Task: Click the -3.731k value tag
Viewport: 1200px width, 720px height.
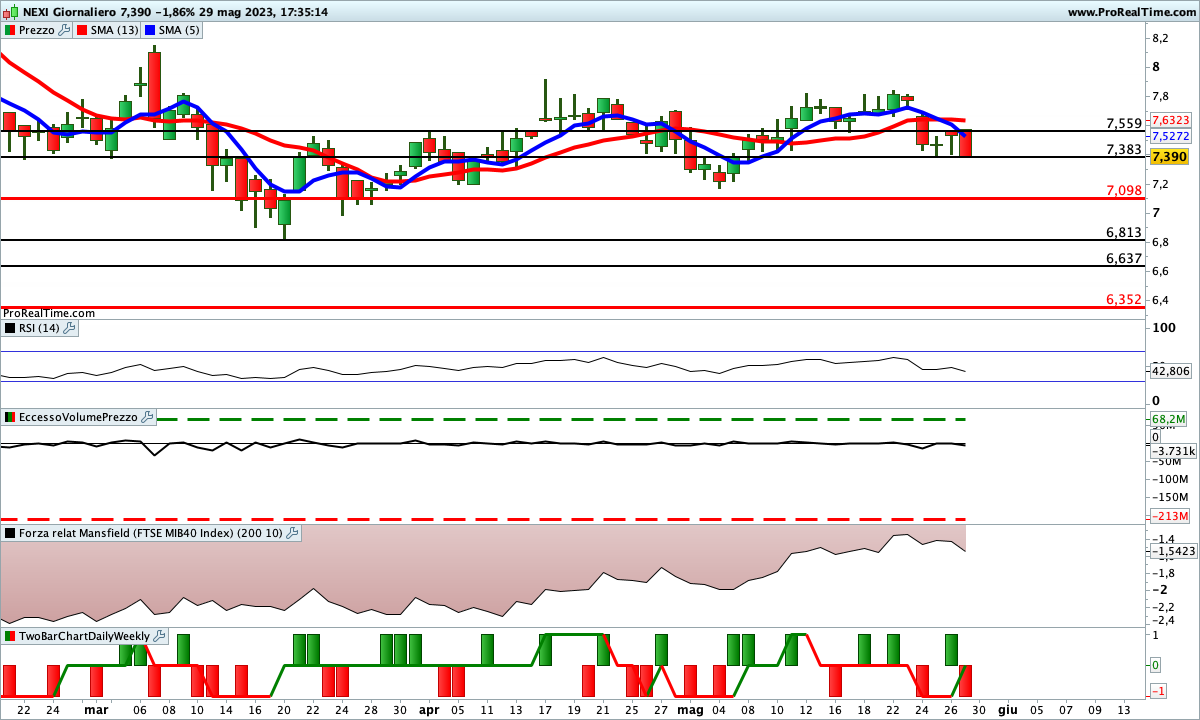Action: pyautogui.click(x=1172, y=451)
